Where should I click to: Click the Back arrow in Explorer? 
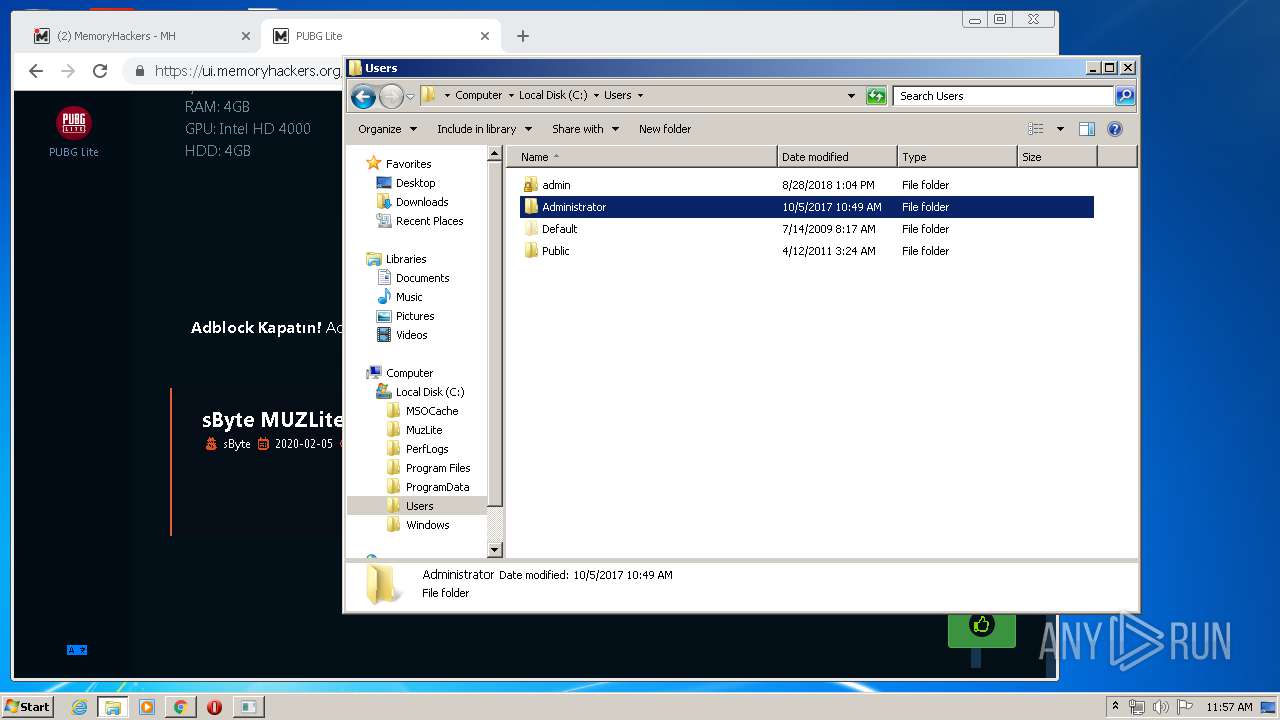pyautogui.click(x=363, y=96)
